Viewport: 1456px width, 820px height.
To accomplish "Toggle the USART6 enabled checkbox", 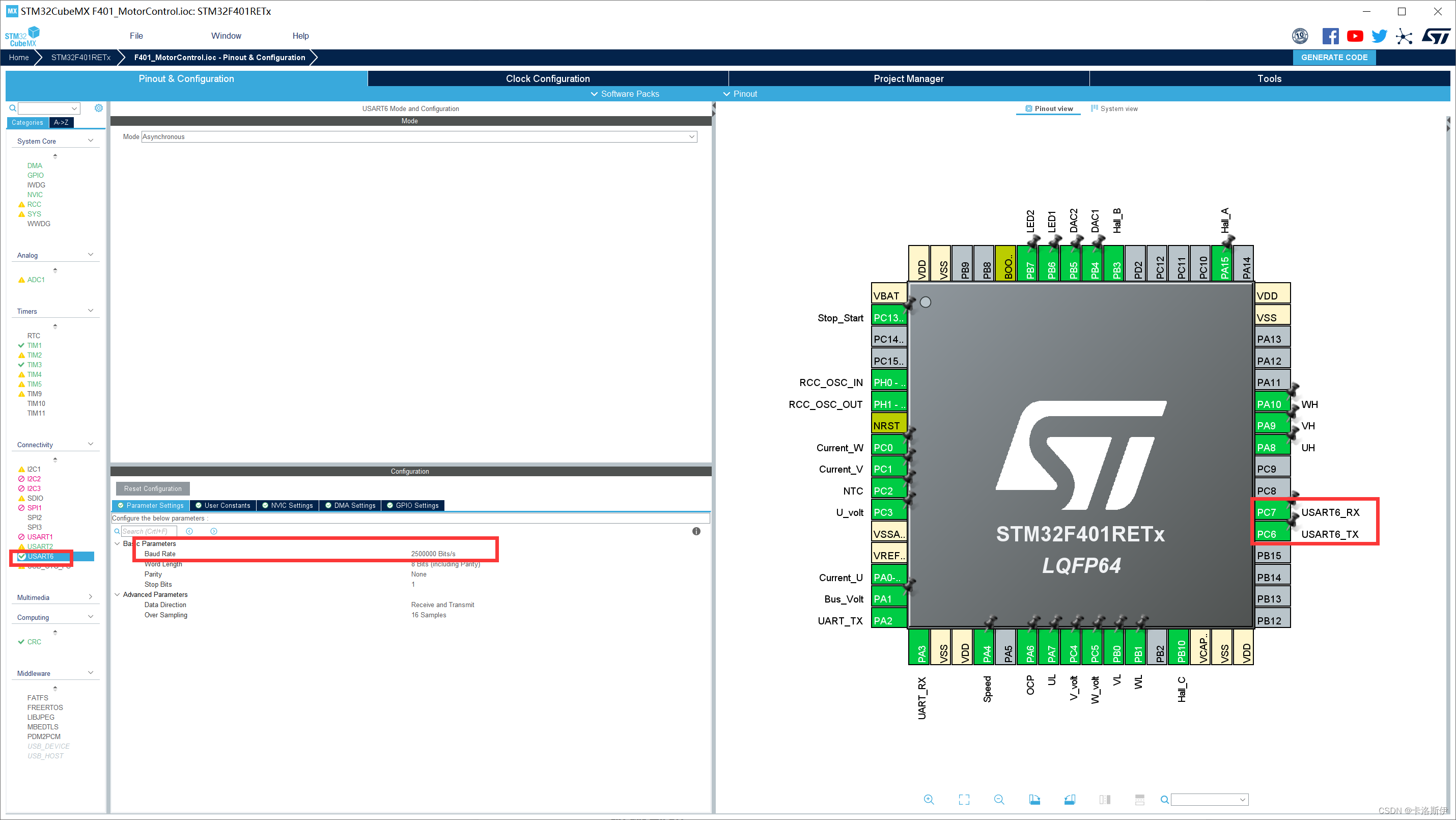I will [x=21, y=557].
